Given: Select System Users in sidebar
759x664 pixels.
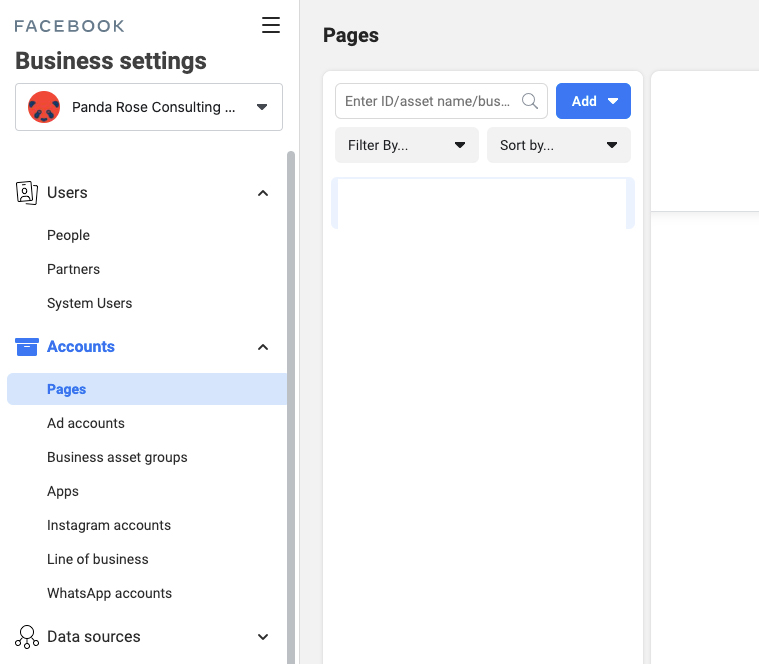Looking at the screenshot, I should pyautogui.click(x=89, y=303).
